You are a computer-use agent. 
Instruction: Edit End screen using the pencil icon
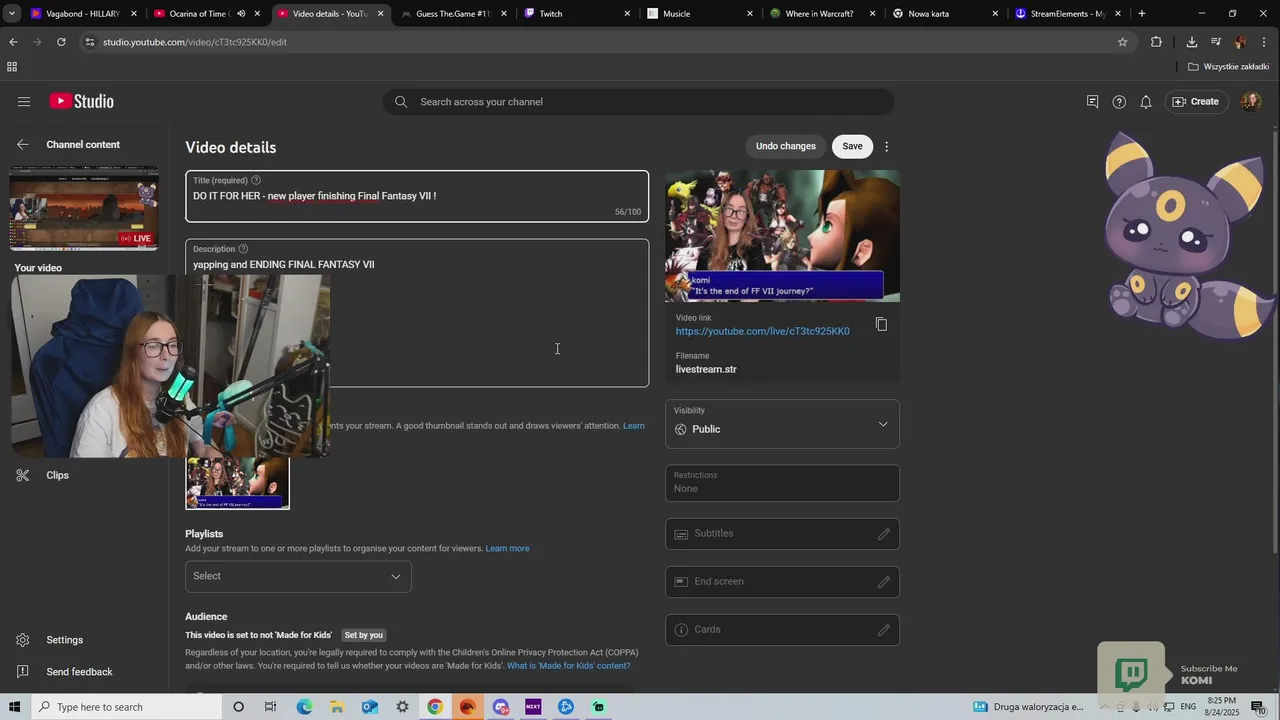[884, 582]
